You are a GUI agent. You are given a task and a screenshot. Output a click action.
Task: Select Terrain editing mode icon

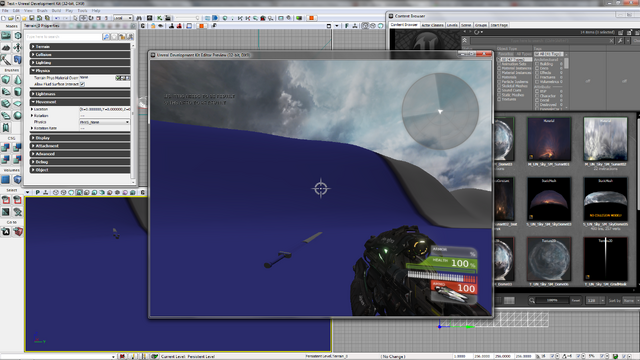[6, 48]
